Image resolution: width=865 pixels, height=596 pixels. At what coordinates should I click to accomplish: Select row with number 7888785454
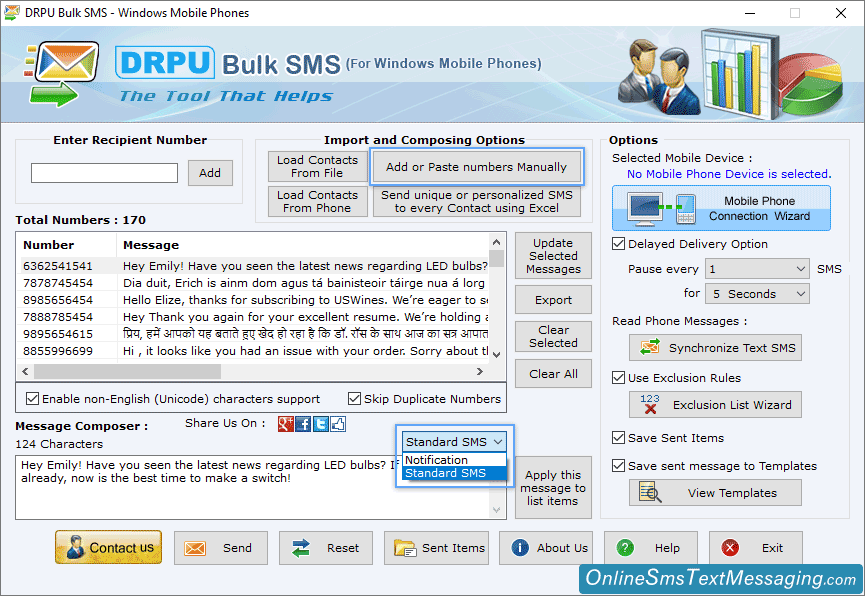[x=254, y=317]
